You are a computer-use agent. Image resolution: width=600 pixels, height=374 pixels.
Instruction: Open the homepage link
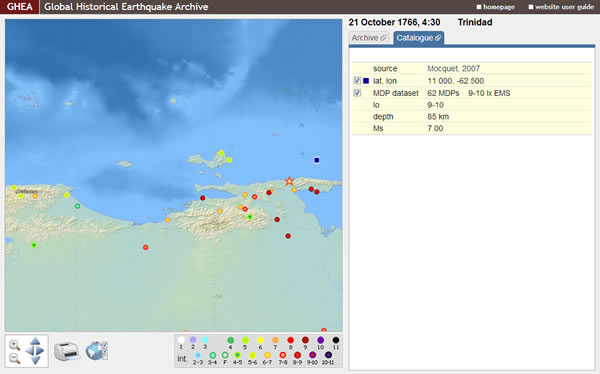pos(496,7)
